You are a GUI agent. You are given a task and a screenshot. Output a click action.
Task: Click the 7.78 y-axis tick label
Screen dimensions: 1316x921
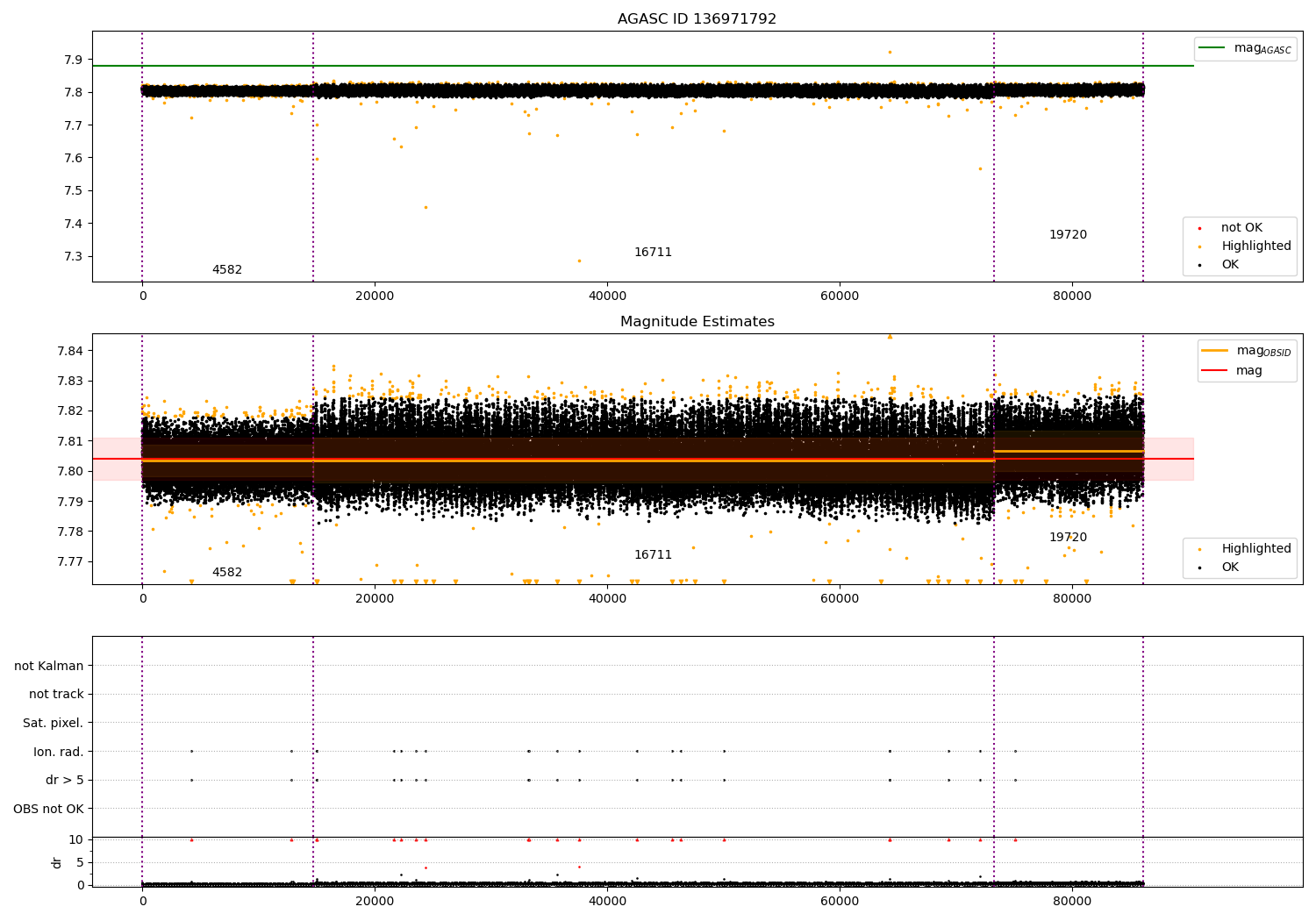71,532
